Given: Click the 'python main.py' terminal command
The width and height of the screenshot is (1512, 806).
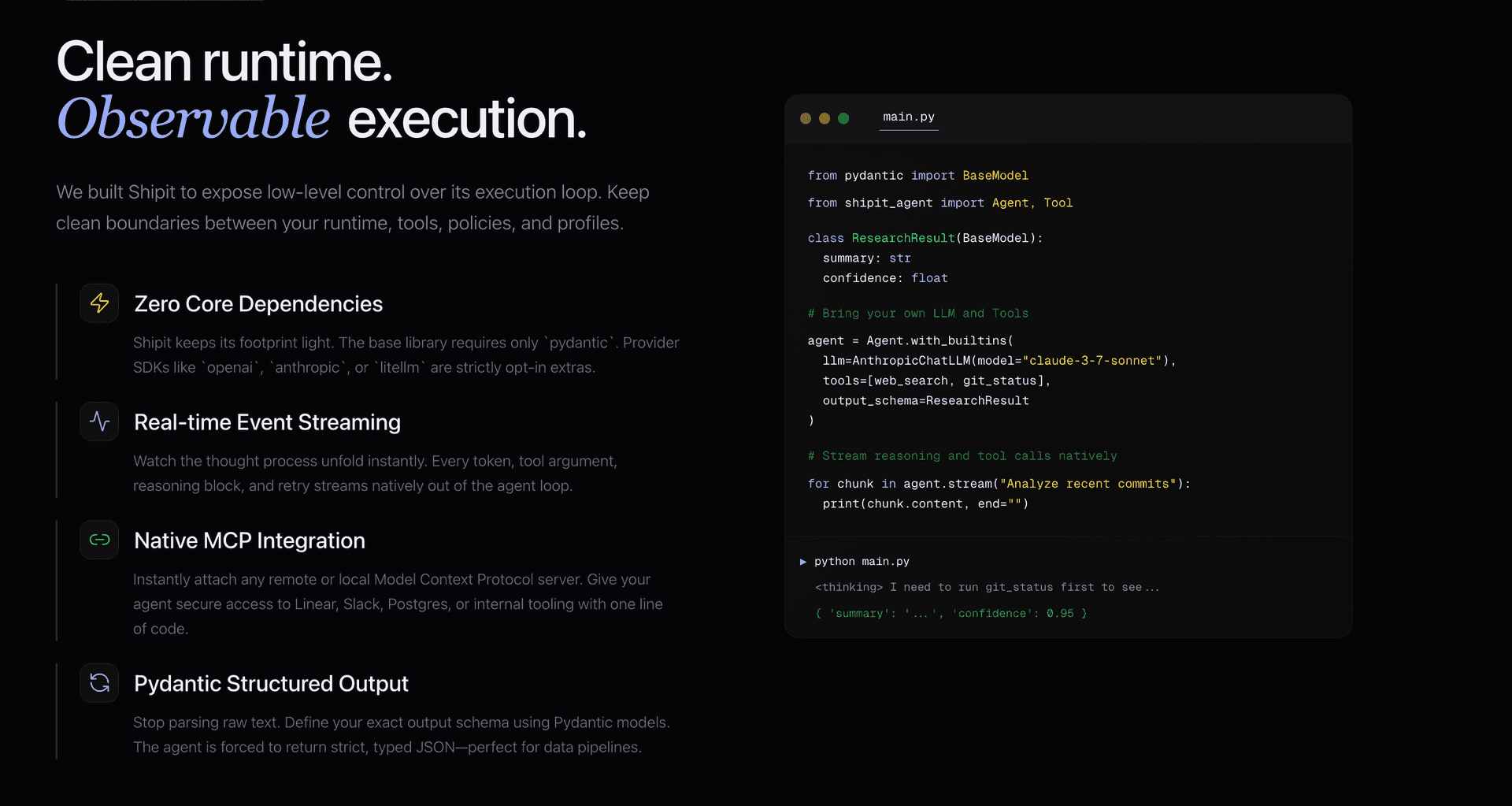Looking at the screenshot, I should pyautogui.click(x=862, y=562).
